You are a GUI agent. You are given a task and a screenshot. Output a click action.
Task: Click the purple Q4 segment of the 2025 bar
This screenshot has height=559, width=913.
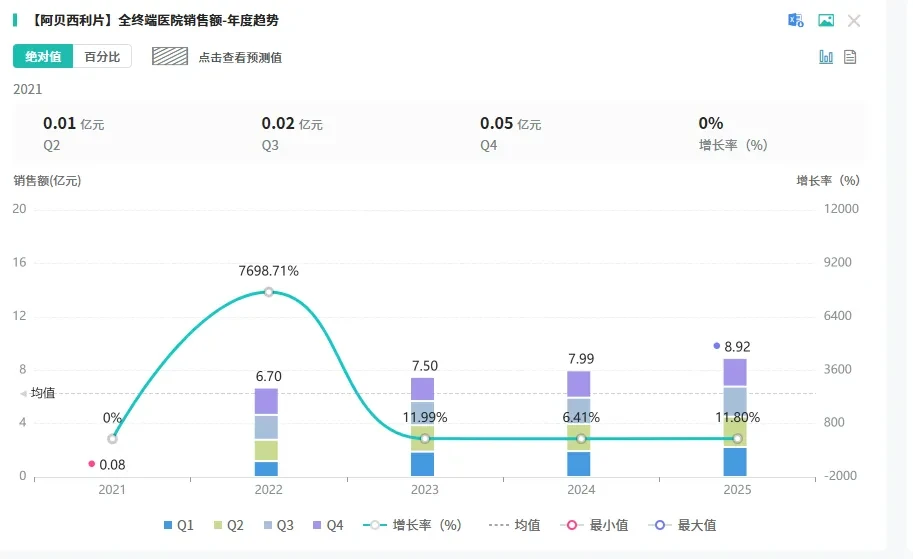pyautogui.click(x=735, y=372)
